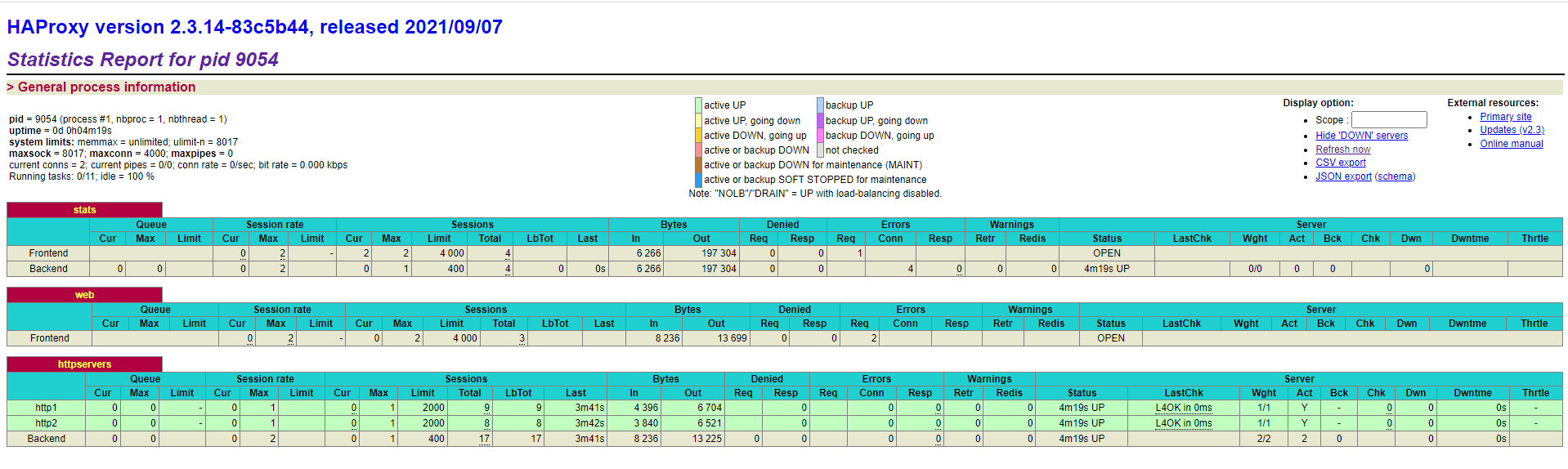1568x469 pixels.
Task: Click '6 521' bytes out for http2
Action: [710, 423]
